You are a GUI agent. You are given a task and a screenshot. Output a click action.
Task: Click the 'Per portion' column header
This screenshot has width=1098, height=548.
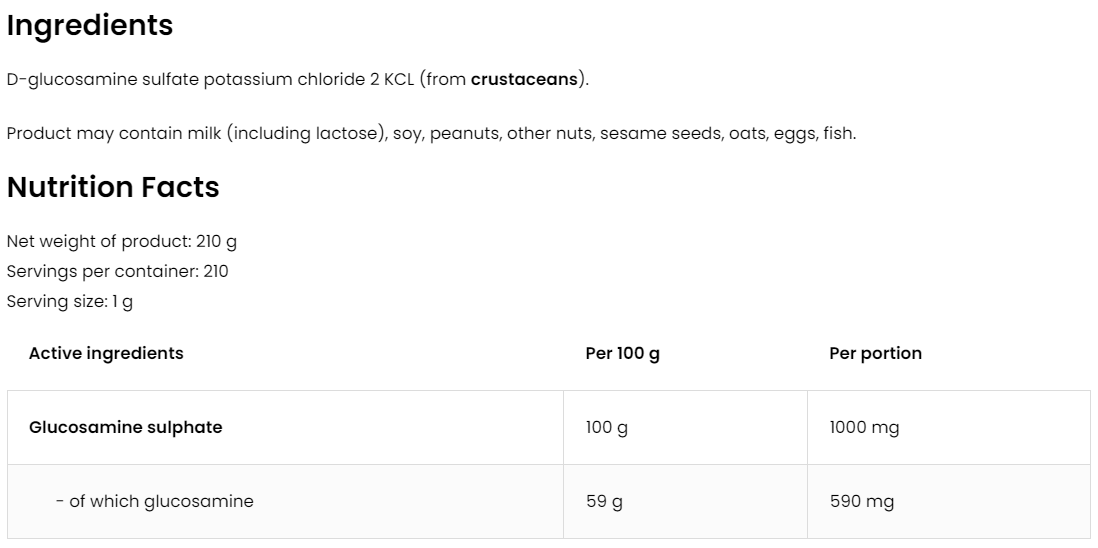pos(875,353)
